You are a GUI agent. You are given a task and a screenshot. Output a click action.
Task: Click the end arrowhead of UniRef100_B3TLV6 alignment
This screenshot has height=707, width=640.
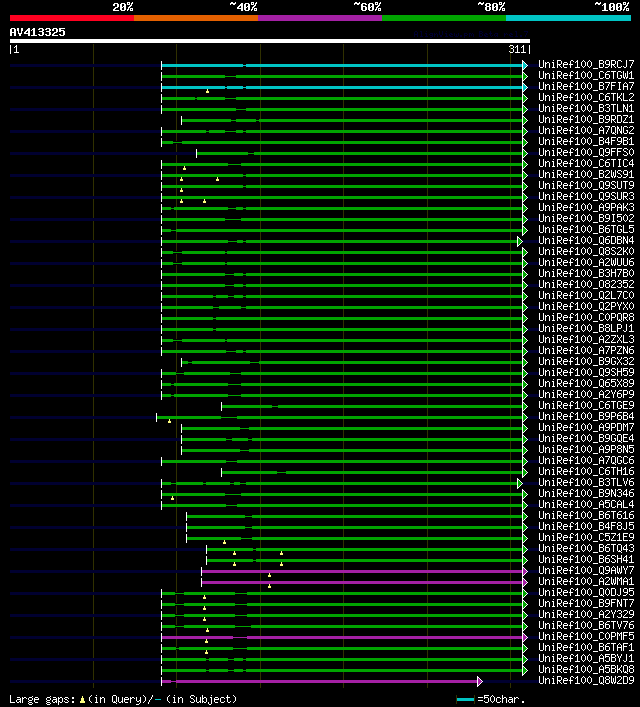520,483
